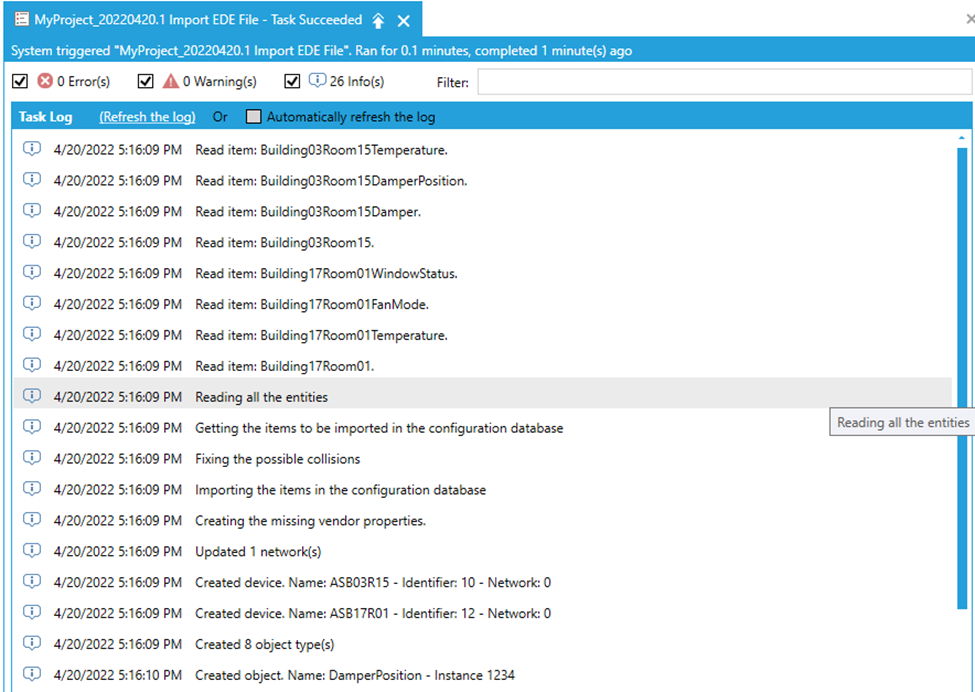Click the Warning triangle filter icon
975x692 pixels.
coord(171,81)
